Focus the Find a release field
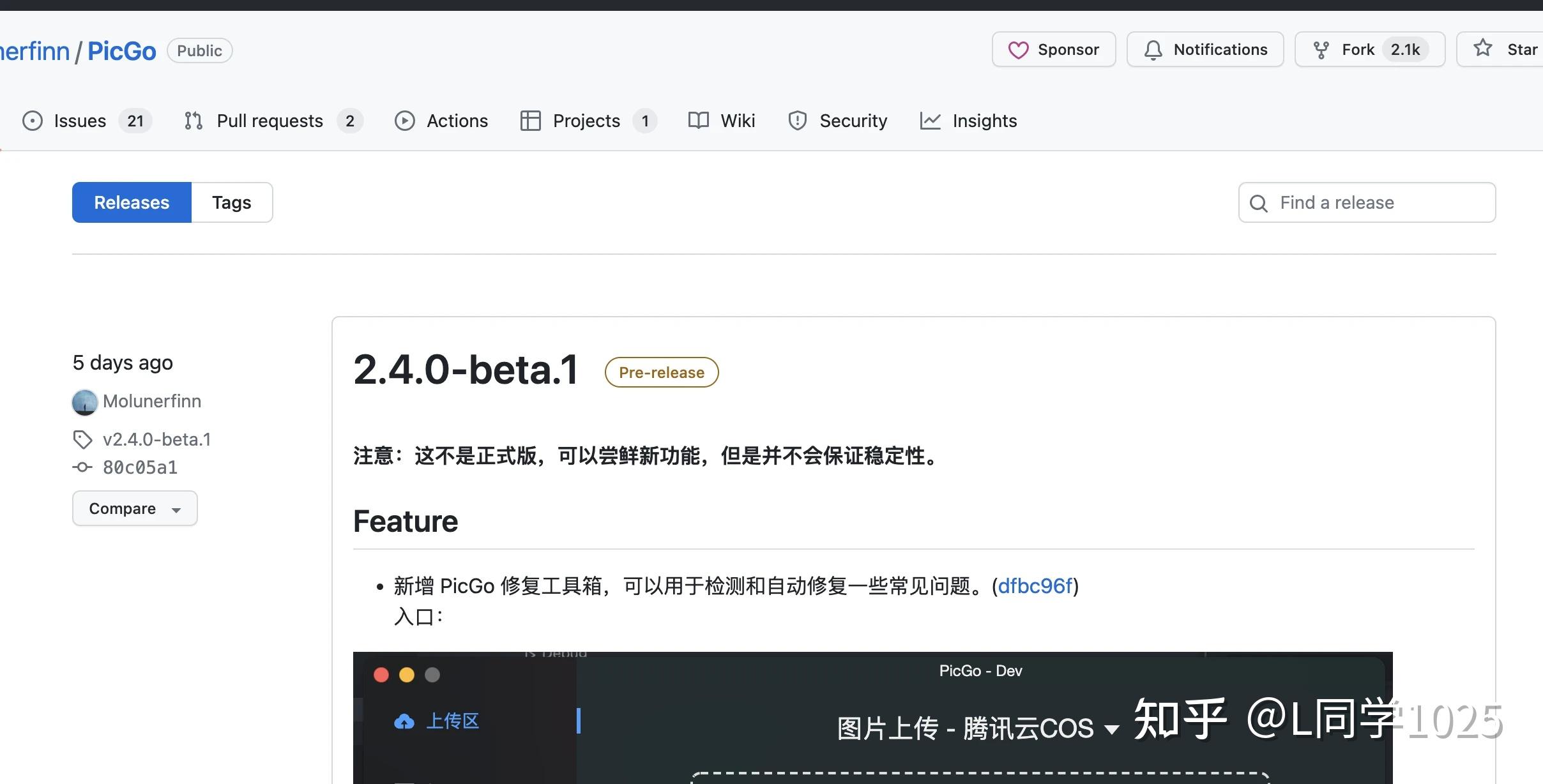 1367,202
